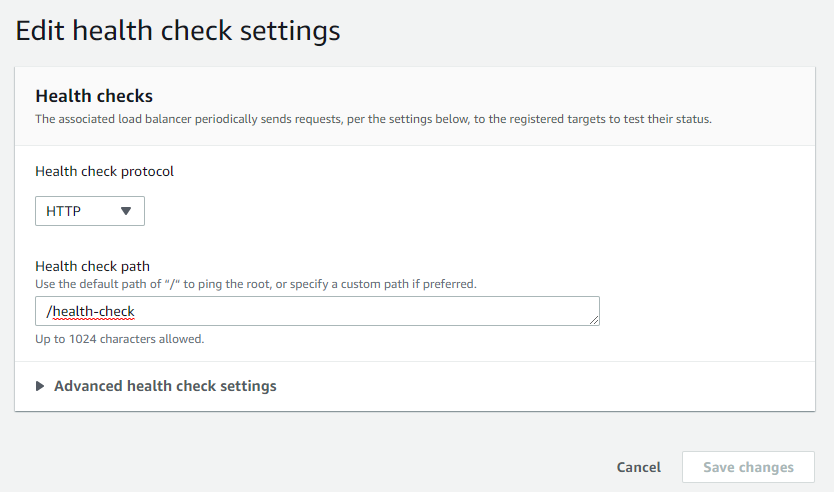Grab the resize handle of the path textarea
This screenshot has width=834, height=492.
(594, 320)
